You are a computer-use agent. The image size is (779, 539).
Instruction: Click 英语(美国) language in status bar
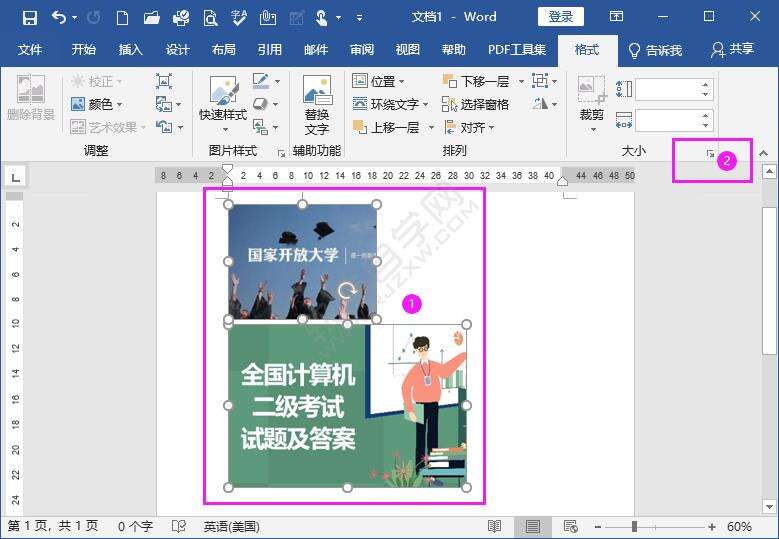tap(232, 526)
